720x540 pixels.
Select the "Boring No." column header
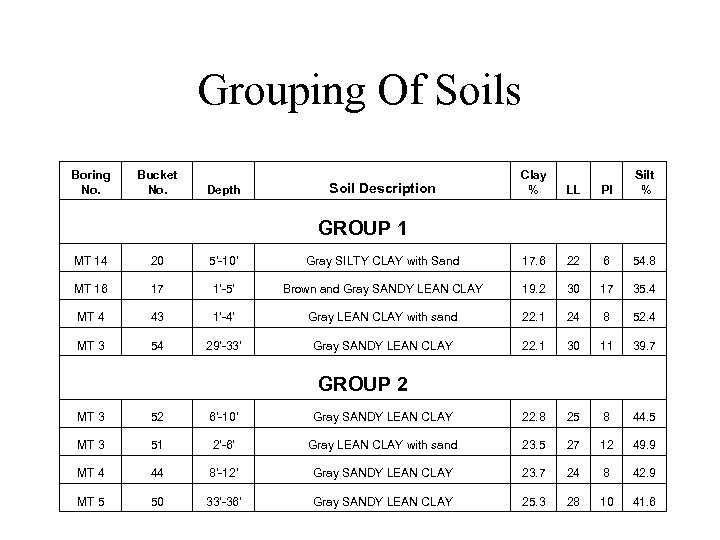91,181
